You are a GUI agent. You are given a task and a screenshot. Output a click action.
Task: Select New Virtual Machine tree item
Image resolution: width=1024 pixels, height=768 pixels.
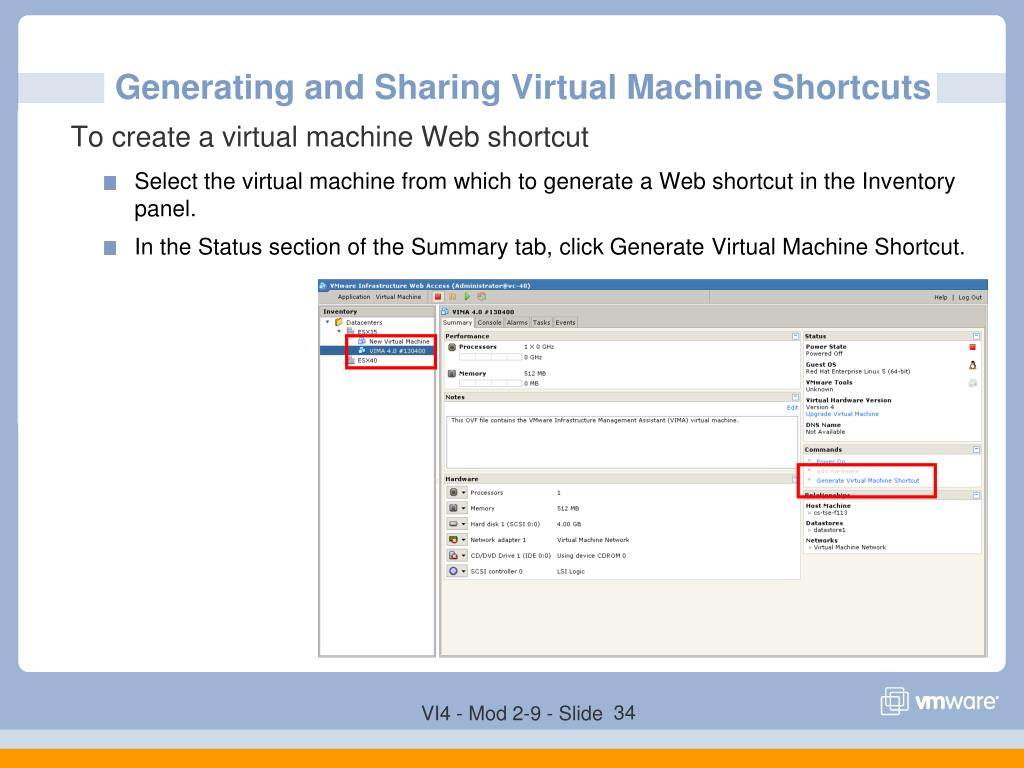click(399, 341)
